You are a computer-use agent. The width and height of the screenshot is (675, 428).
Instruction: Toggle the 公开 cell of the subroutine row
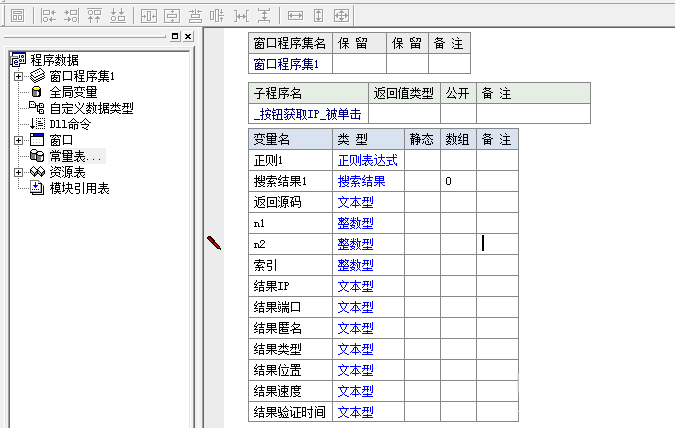coord(457,114)
